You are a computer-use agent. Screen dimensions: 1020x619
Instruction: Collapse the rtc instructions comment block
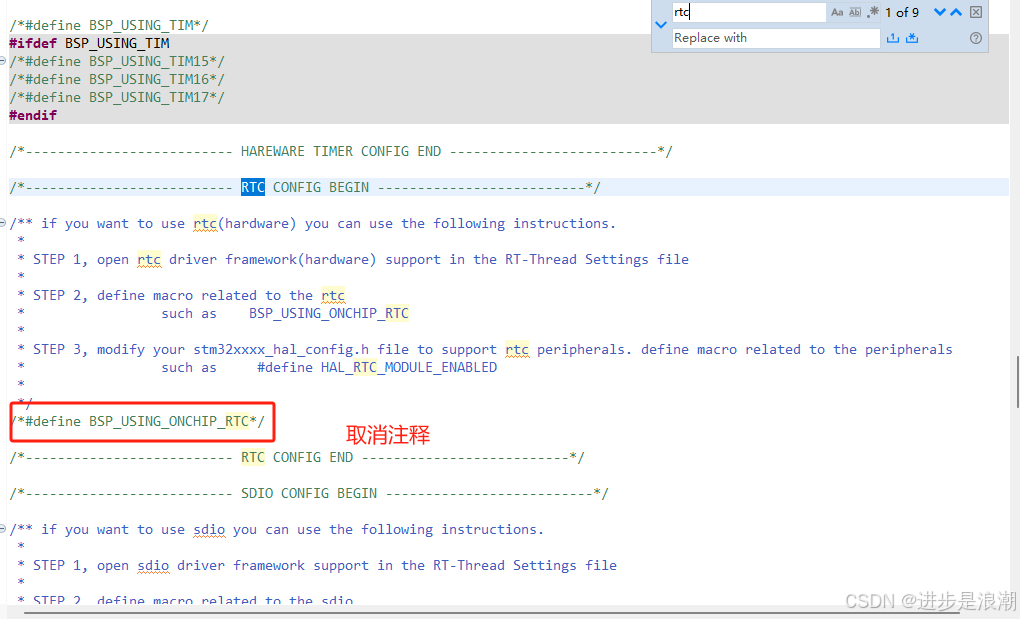tap(7, 222)
